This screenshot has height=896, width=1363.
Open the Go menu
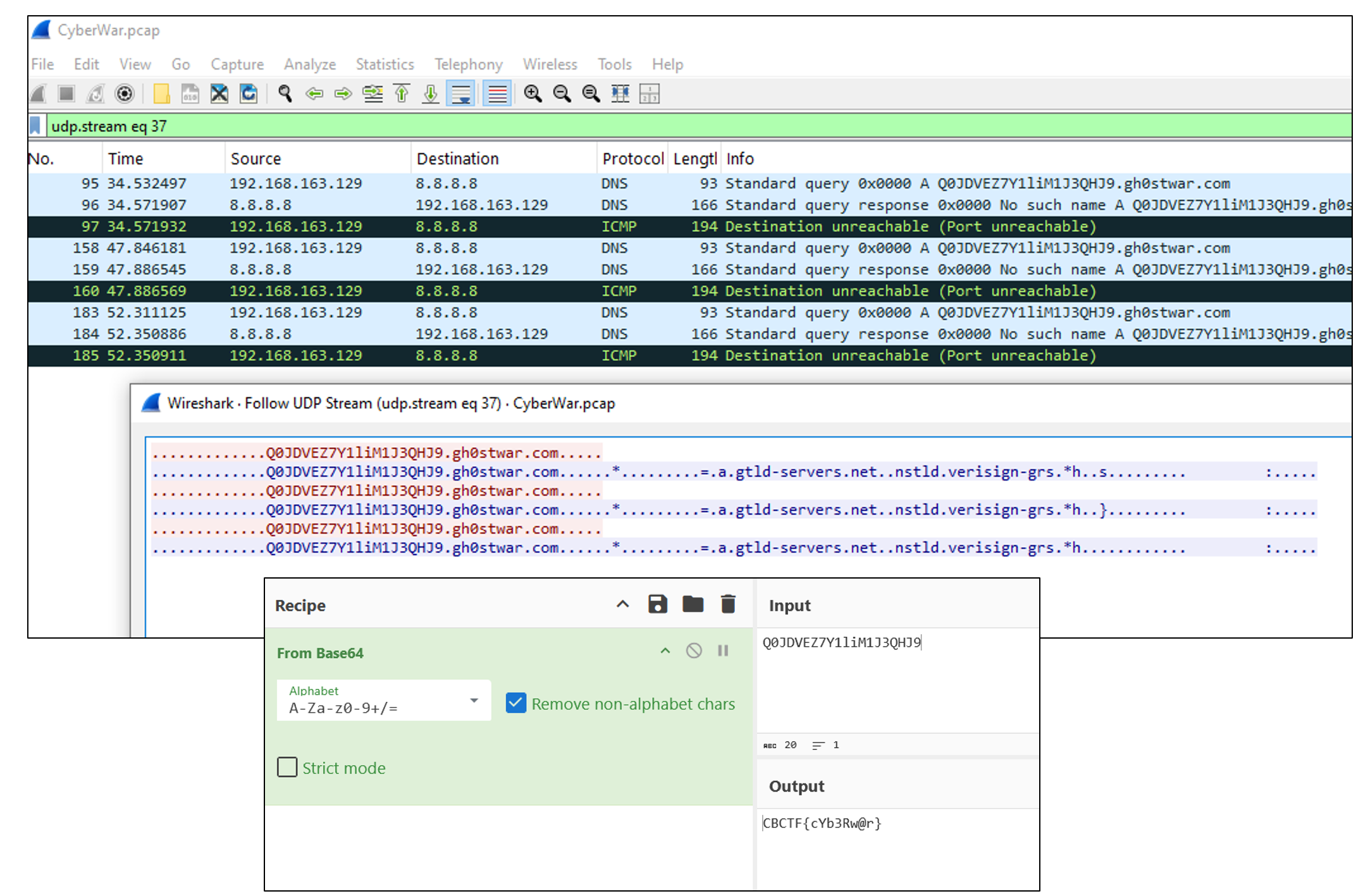pos(180,64)
